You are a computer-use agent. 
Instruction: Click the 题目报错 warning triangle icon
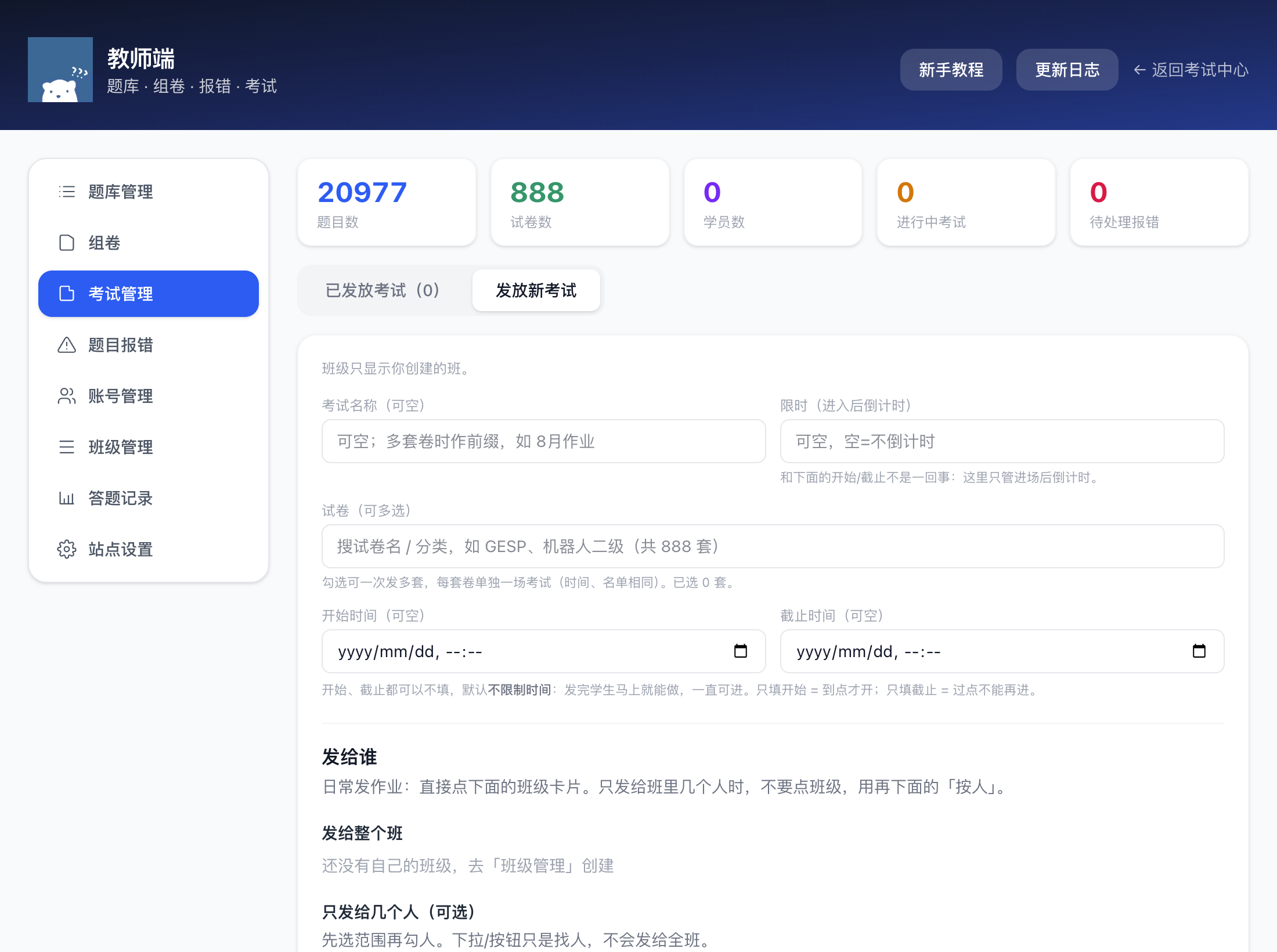click(x=67, y=345)
